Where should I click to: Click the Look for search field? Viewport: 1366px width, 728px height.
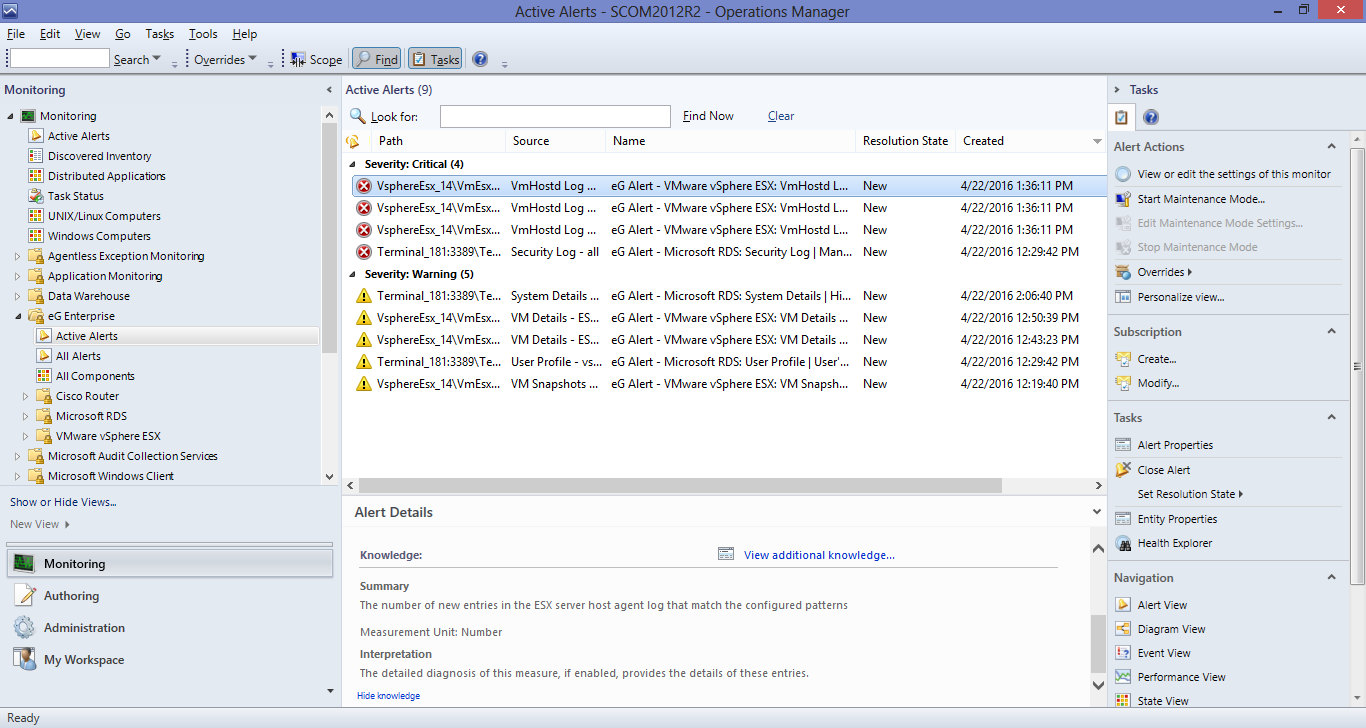[555, 116]
